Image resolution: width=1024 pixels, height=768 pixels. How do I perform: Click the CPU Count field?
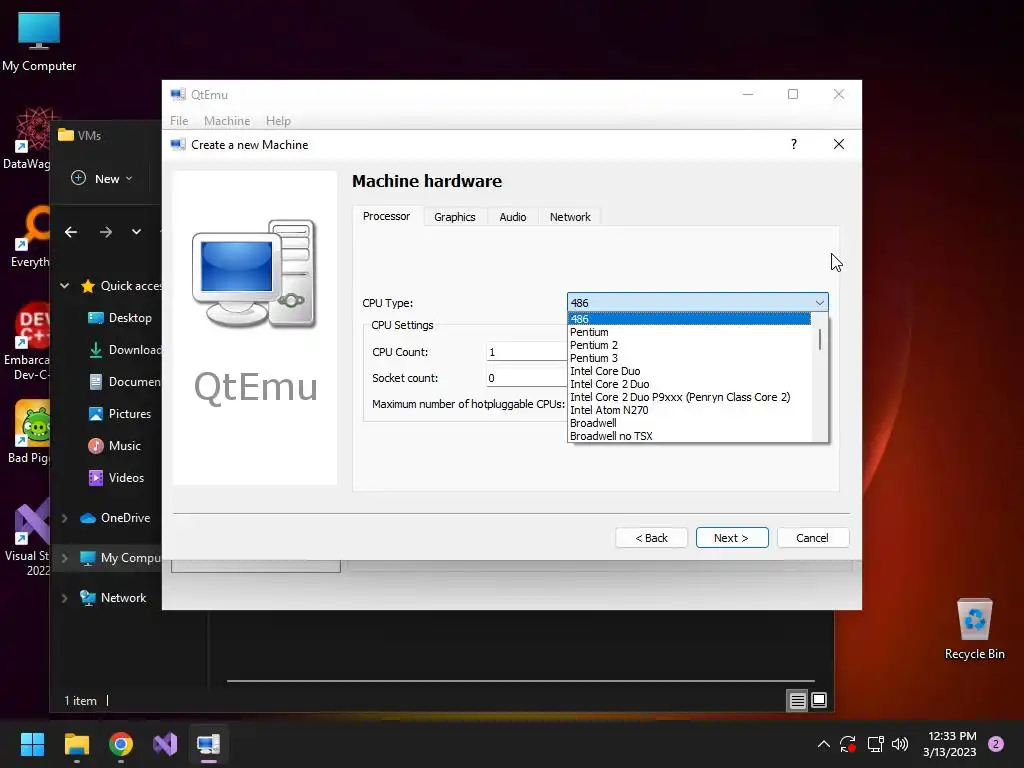[x=526, y=352]
